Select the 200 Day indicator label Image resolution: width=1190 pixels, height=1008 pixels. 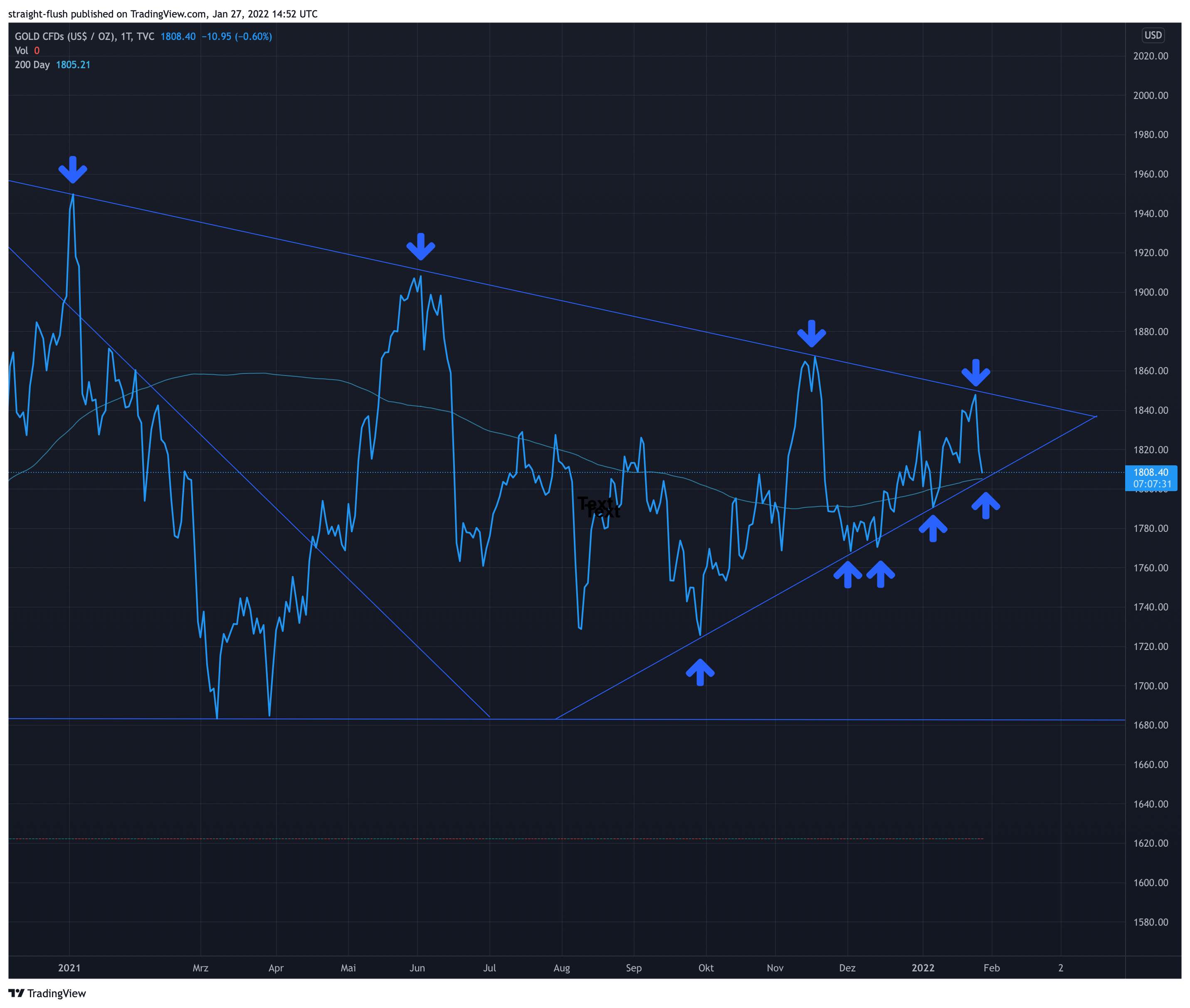coord(32,65)
